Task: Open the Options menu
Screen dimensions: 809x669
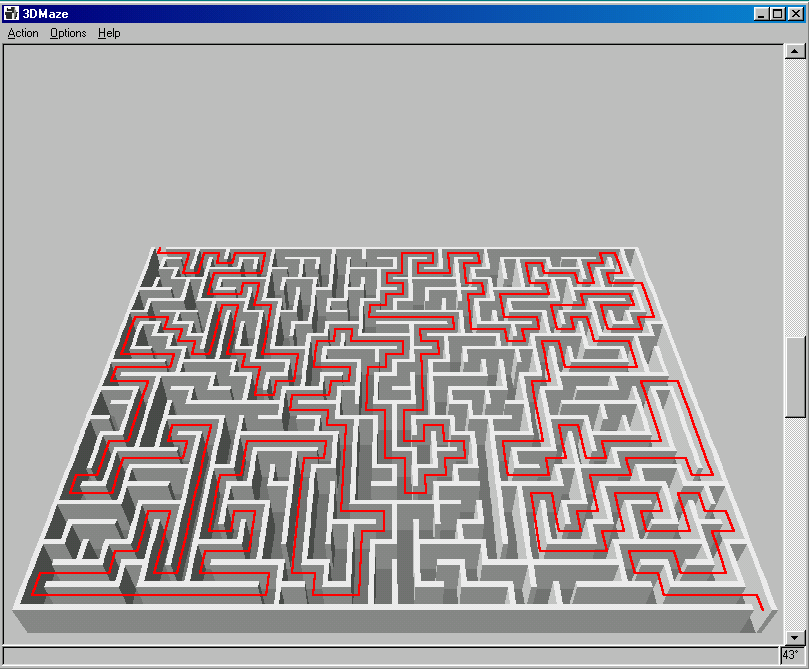Action: (68, 33)
